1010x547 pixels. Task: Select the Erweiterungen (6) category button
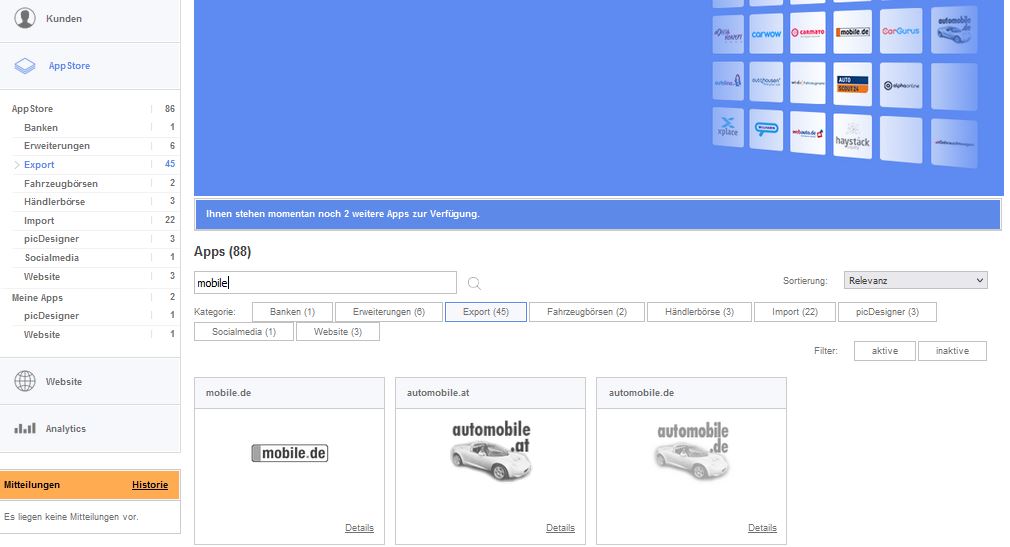coord(388,312)
